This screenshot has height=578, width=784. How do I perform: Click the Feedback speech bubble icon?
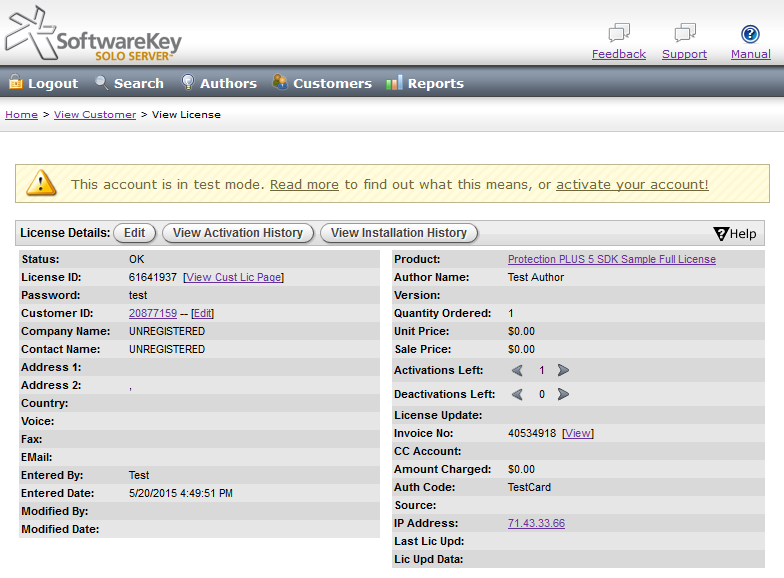[619, 33]
